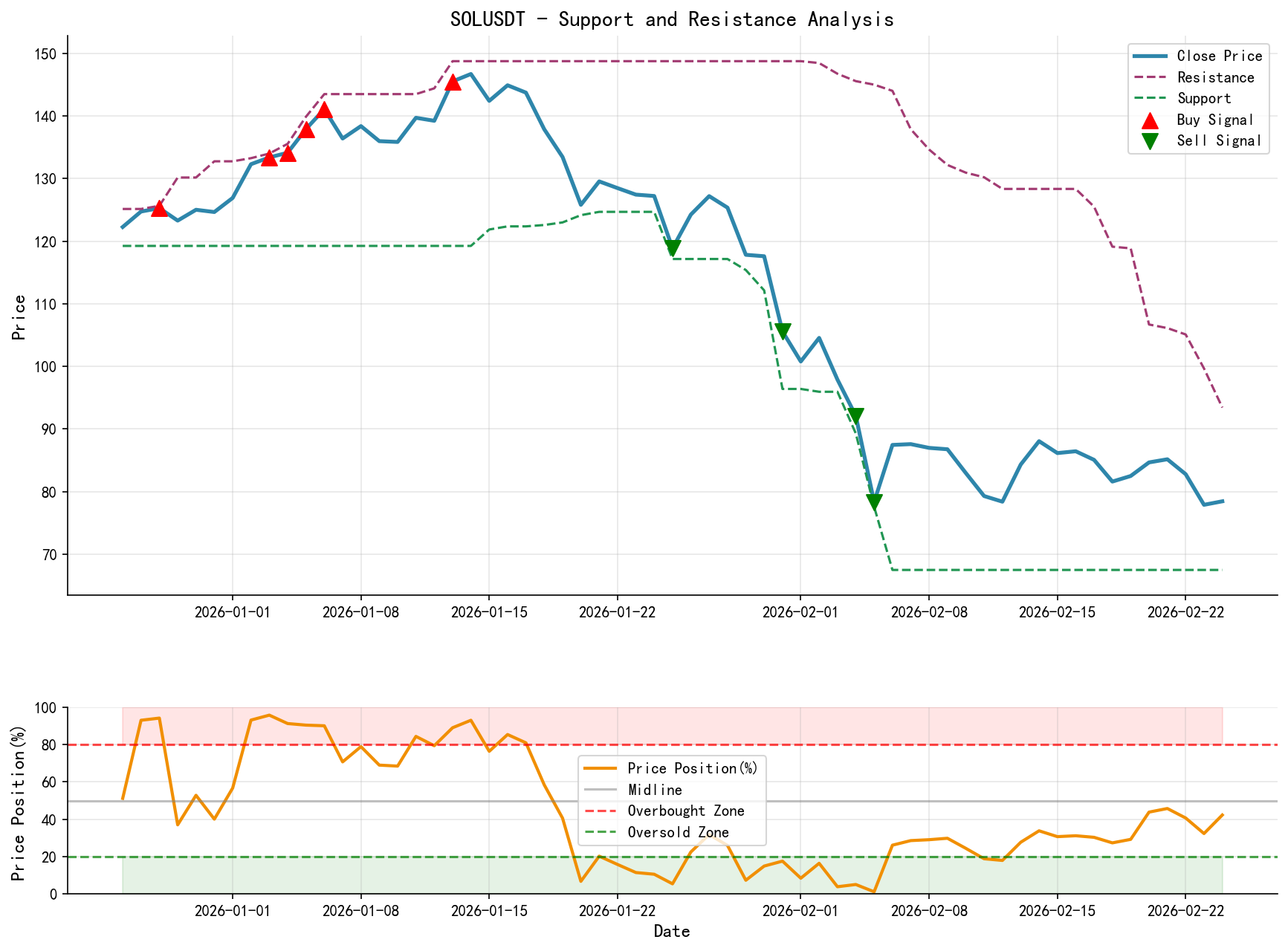
Task: Select the buy signal triangle at the 145 peak
Action: (453, 84)
